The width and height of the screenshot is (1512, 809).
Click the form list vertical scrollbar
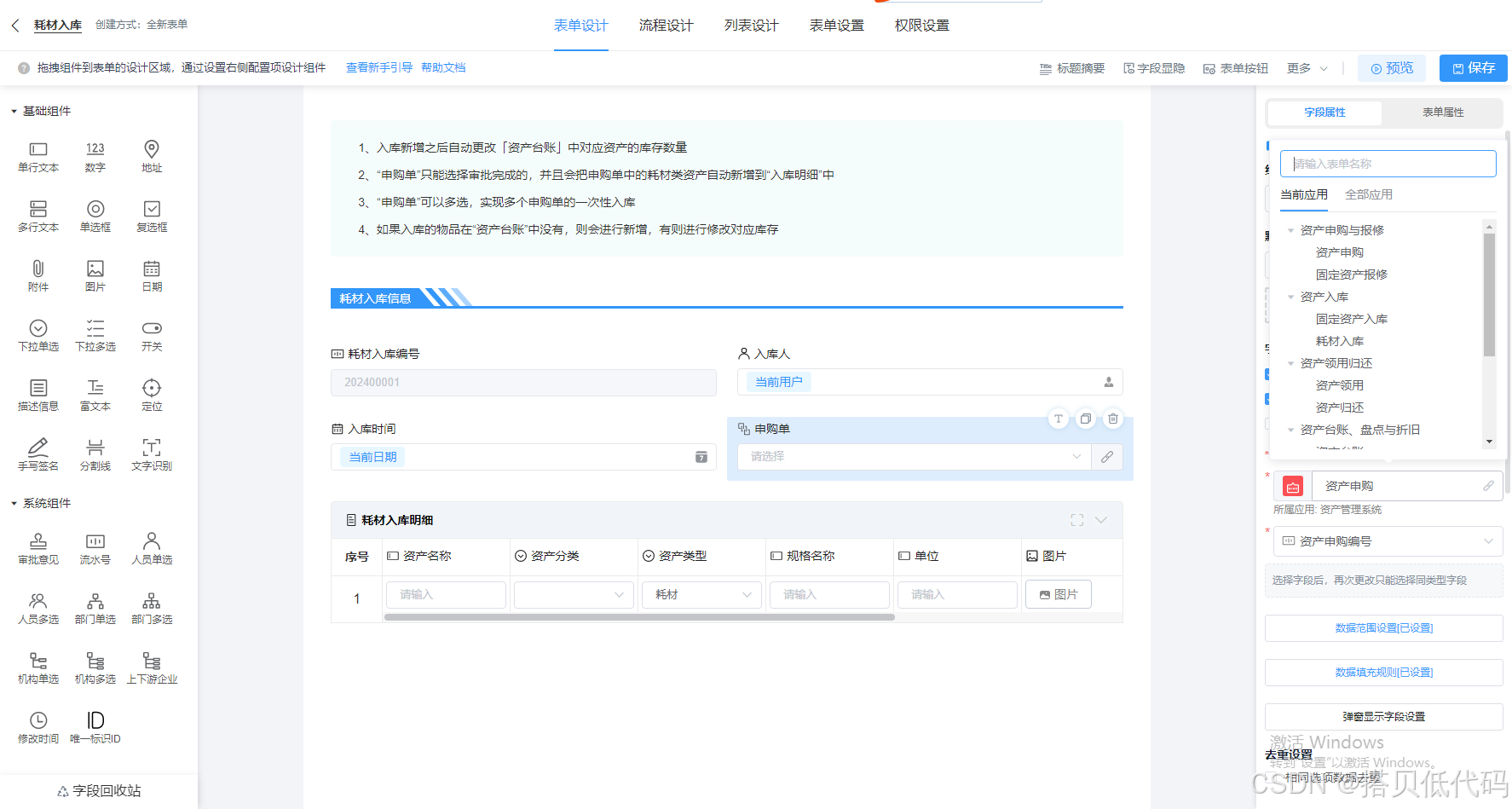(1490, 295)
